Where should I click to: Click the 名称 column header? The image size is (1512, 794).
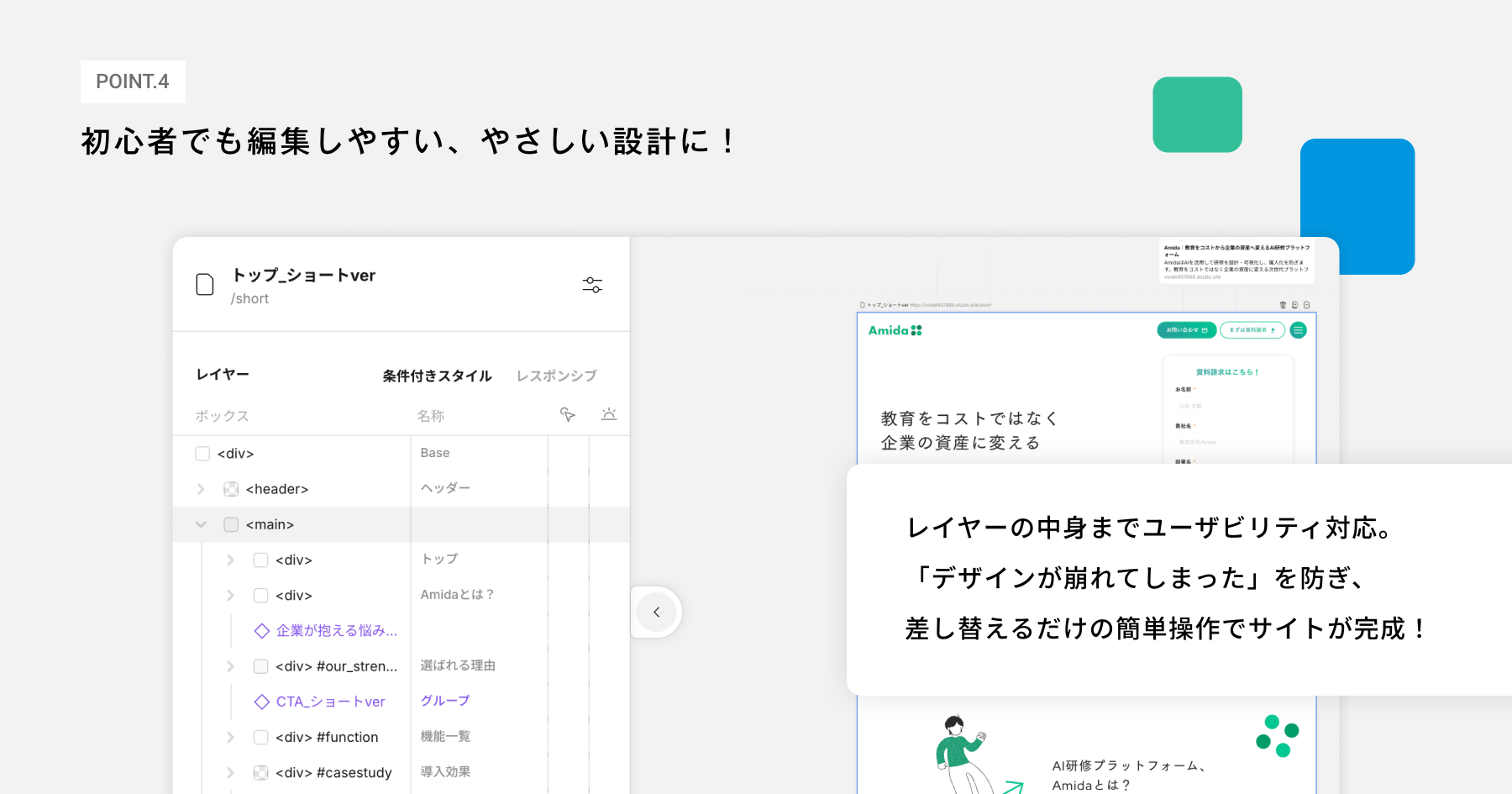pos(431,416)
